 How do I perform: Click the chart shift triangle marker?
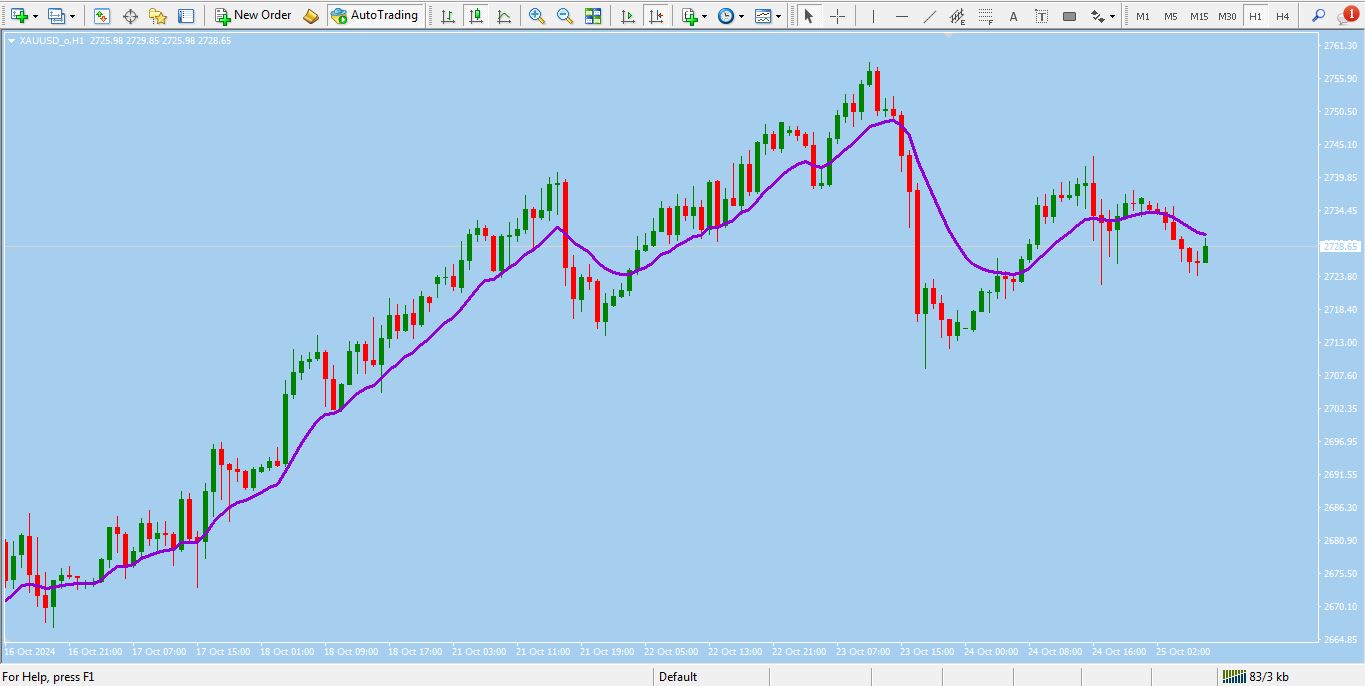pyautogui.click(x=948, y=35)
